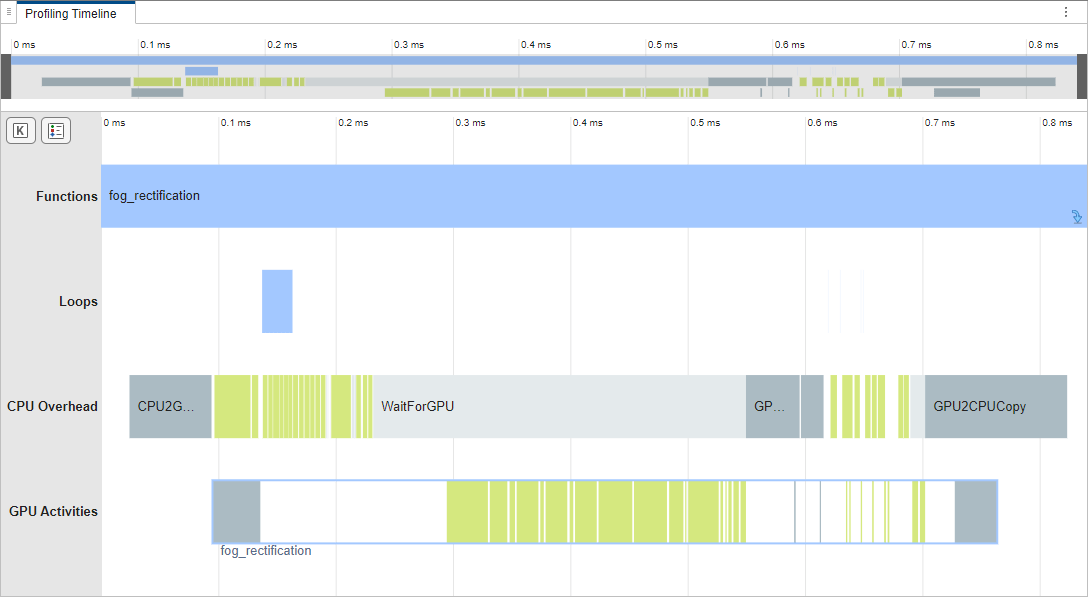The image size is (1088, 597).
Task: Click the panel grip handle icon
Action: point(9,13)
